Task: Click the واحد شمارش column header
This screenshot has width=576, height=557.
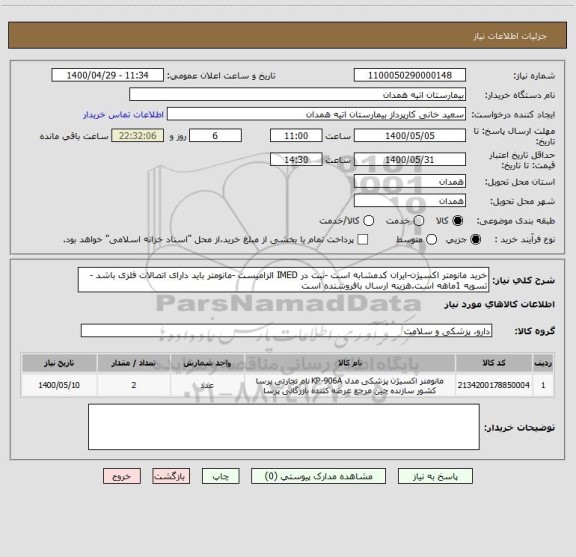Action: [x=207, y=363]
